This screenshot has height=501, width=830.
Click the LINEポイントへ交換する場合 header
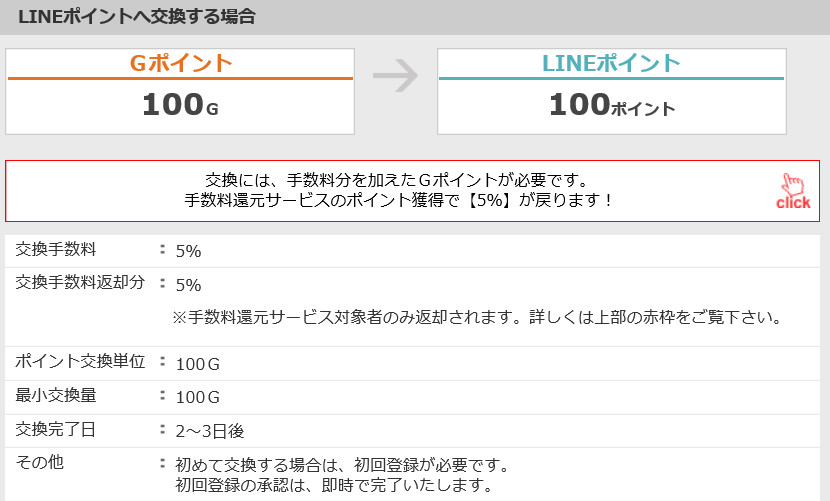coord(137,16)
